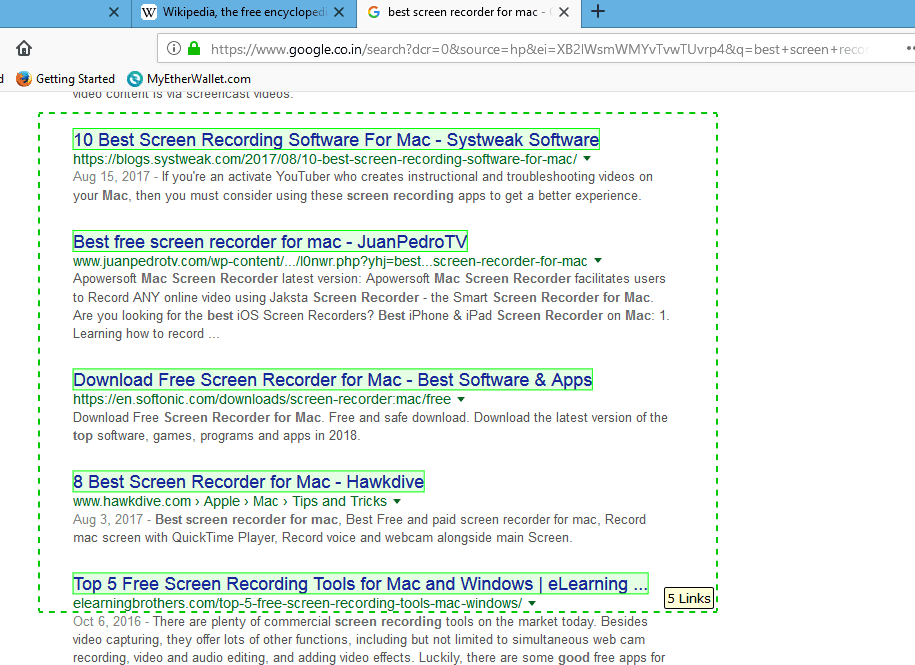Close the Wikipedia tab
The width and height of the screenshot is (915, 665).
(338, 12)
